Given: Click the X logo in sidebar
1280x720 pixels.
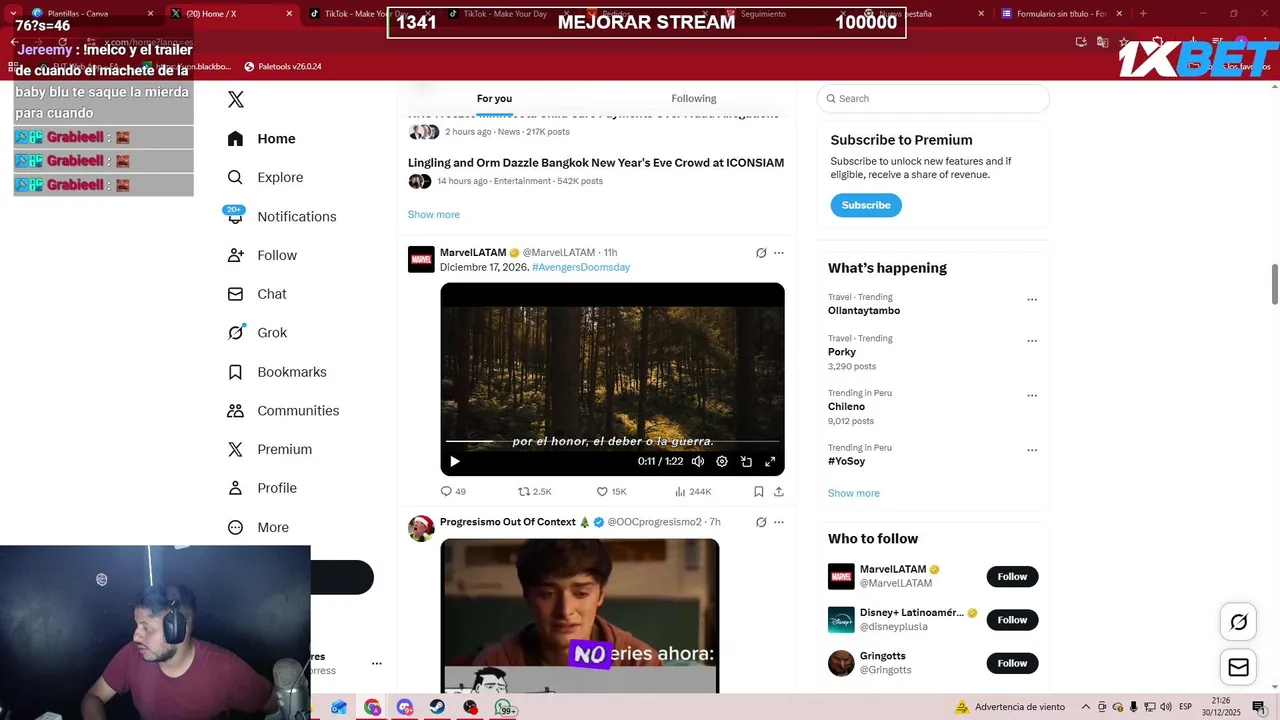Looking at the screenshot, I should coord(236,99).
